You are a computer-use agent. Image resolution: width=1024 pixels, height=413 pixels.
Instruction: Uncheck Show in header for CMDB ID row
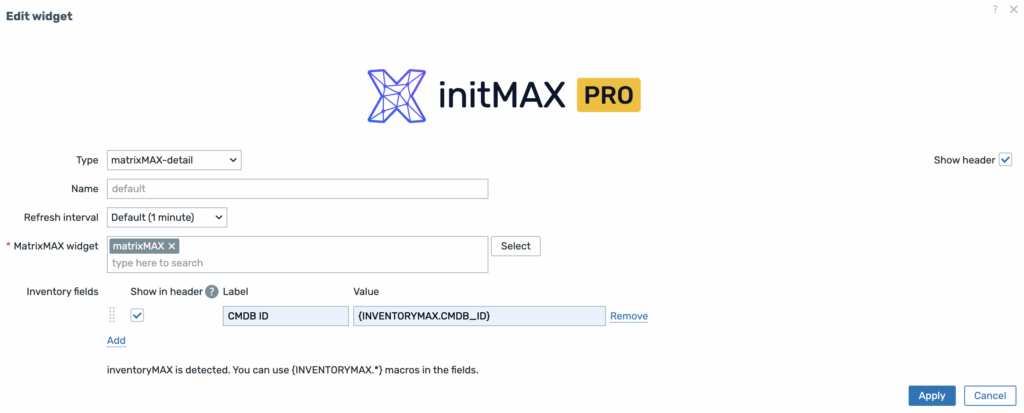click(138, 316)
